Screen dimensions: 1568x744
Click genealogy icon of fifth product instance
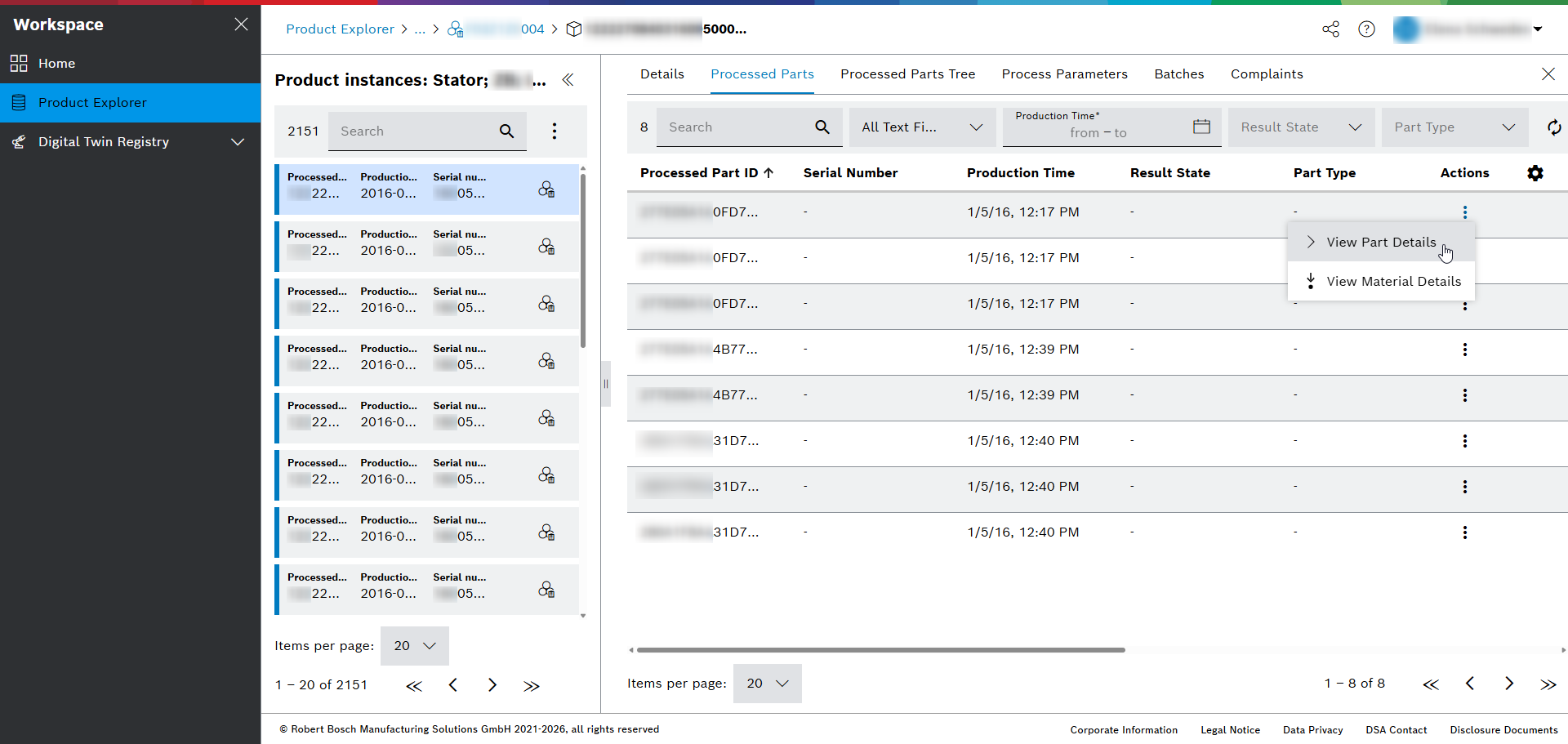546,418
